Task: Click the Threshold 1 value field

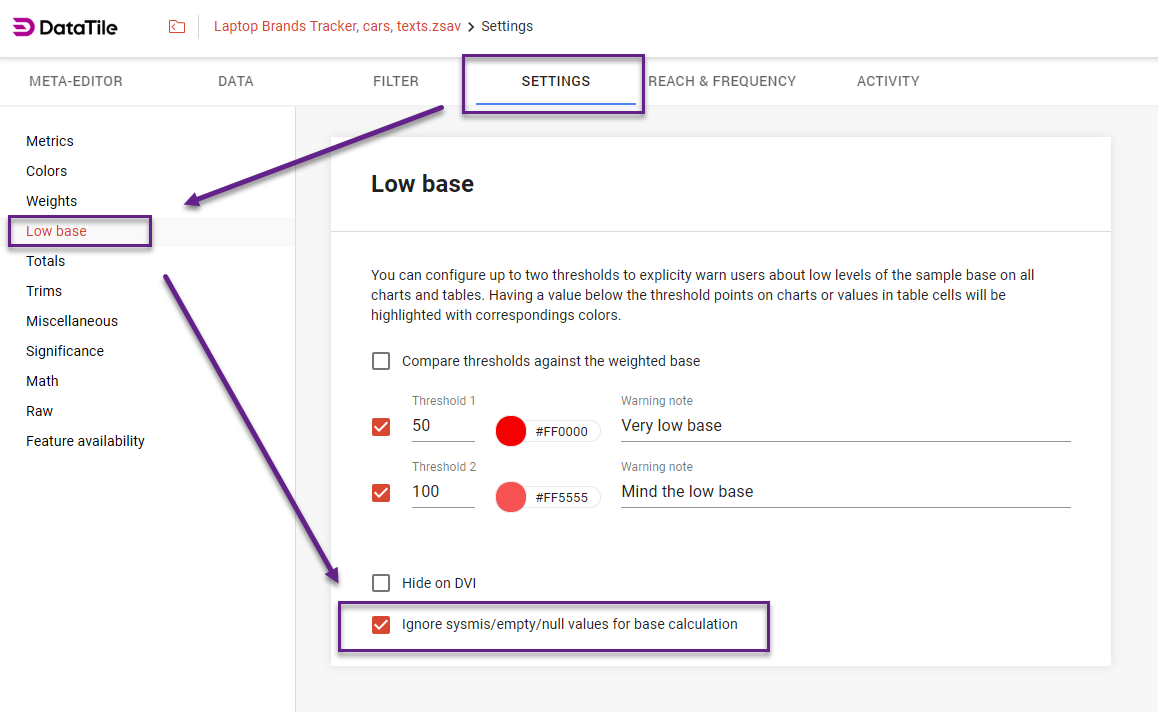Action: tap(442, 426)
